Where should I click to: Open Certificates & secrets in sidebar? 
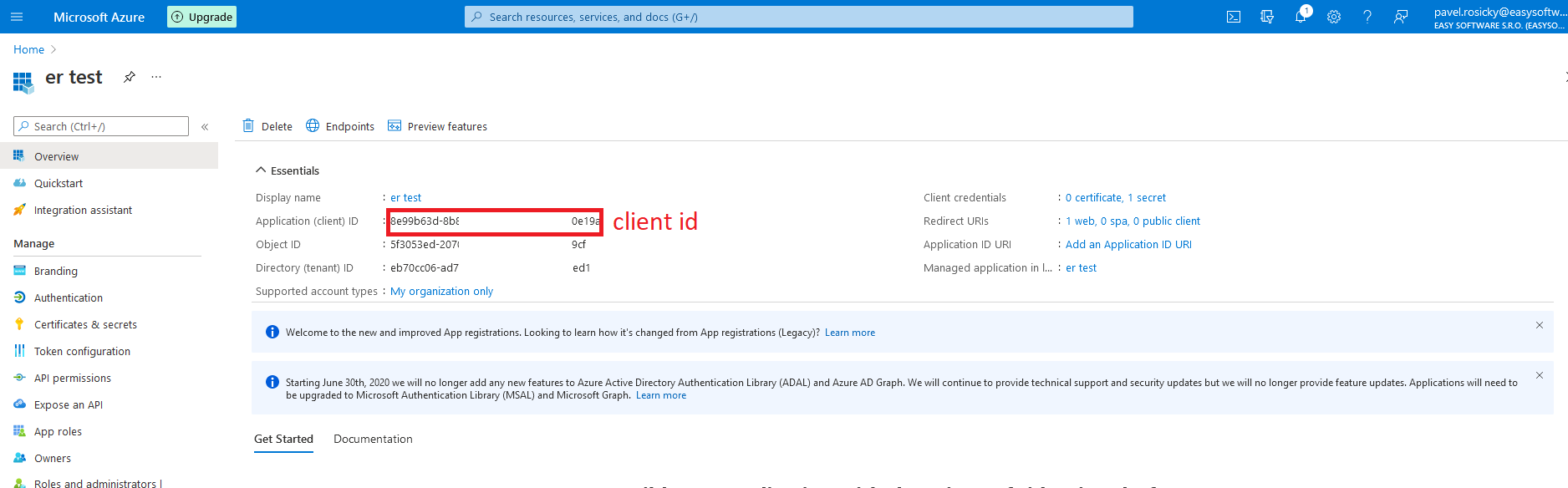point(85,324)
